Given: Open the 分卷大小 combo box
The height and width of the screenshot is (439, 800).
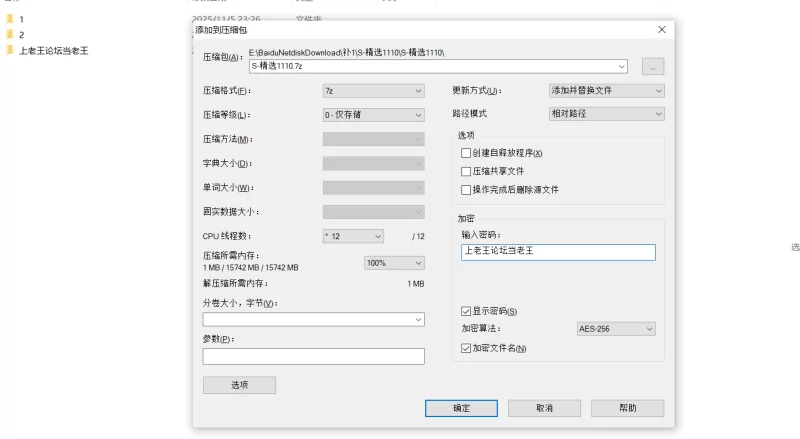Looking at the screenshot, I should (x=313, y=320).
